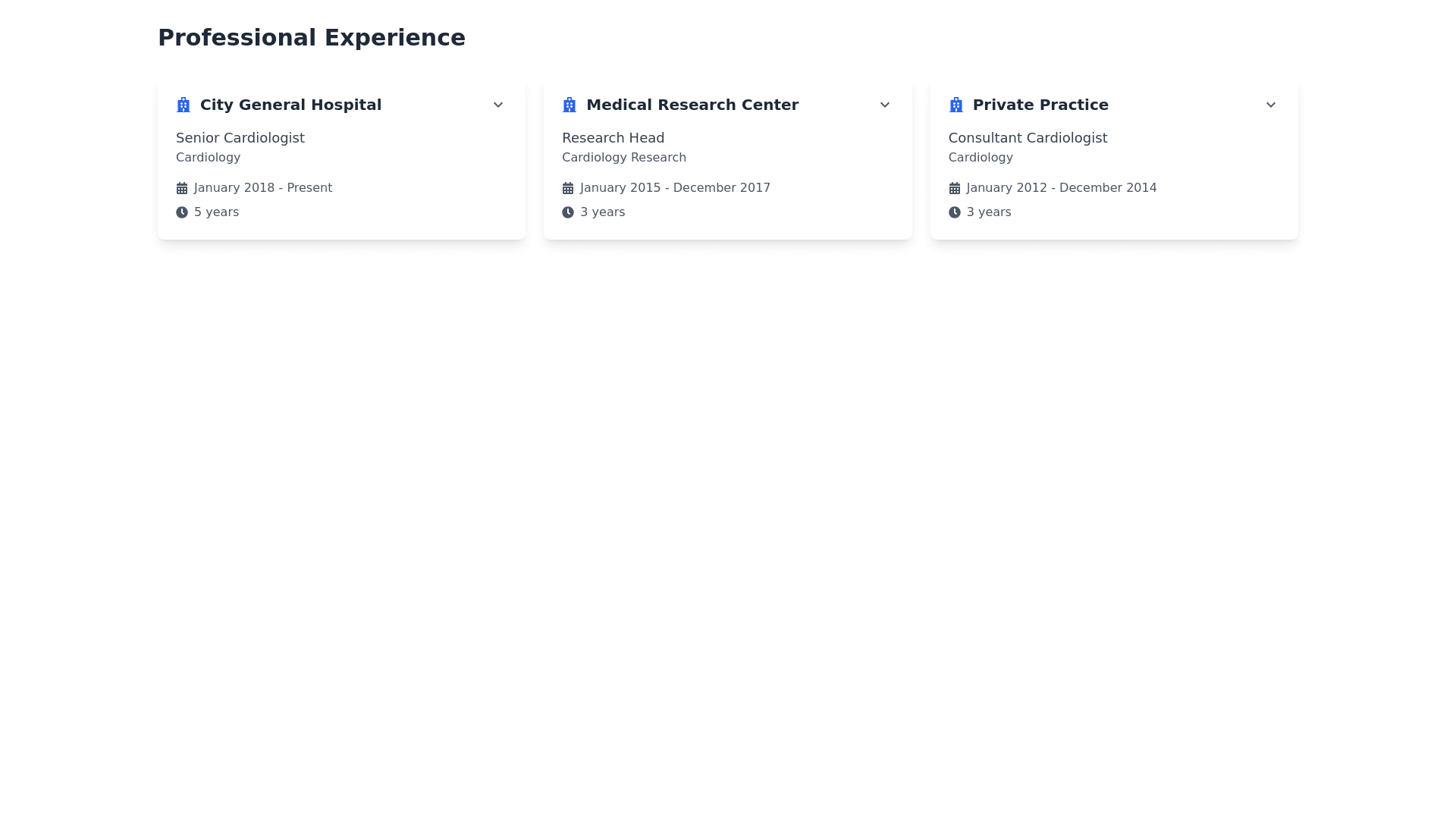Click the calendar icon next to January 2012 - December 2014
This screenshot has height=819, width=1456.
click(954, 188)
